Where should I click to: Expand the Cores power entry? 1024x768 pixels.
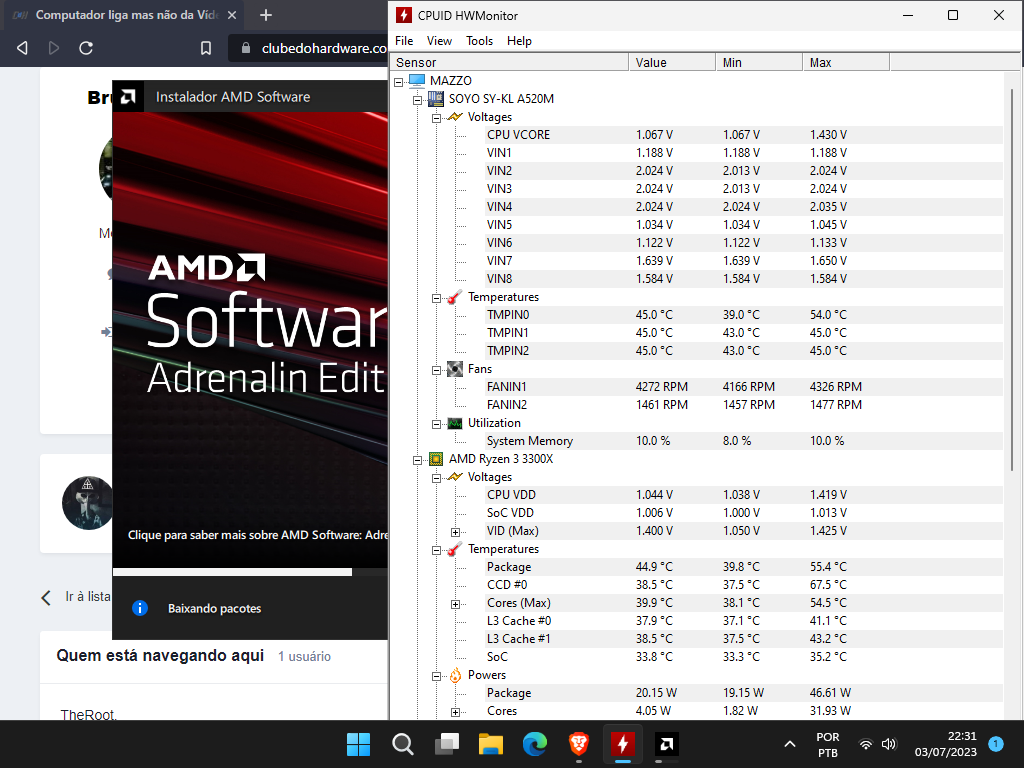tap(455, 712)
